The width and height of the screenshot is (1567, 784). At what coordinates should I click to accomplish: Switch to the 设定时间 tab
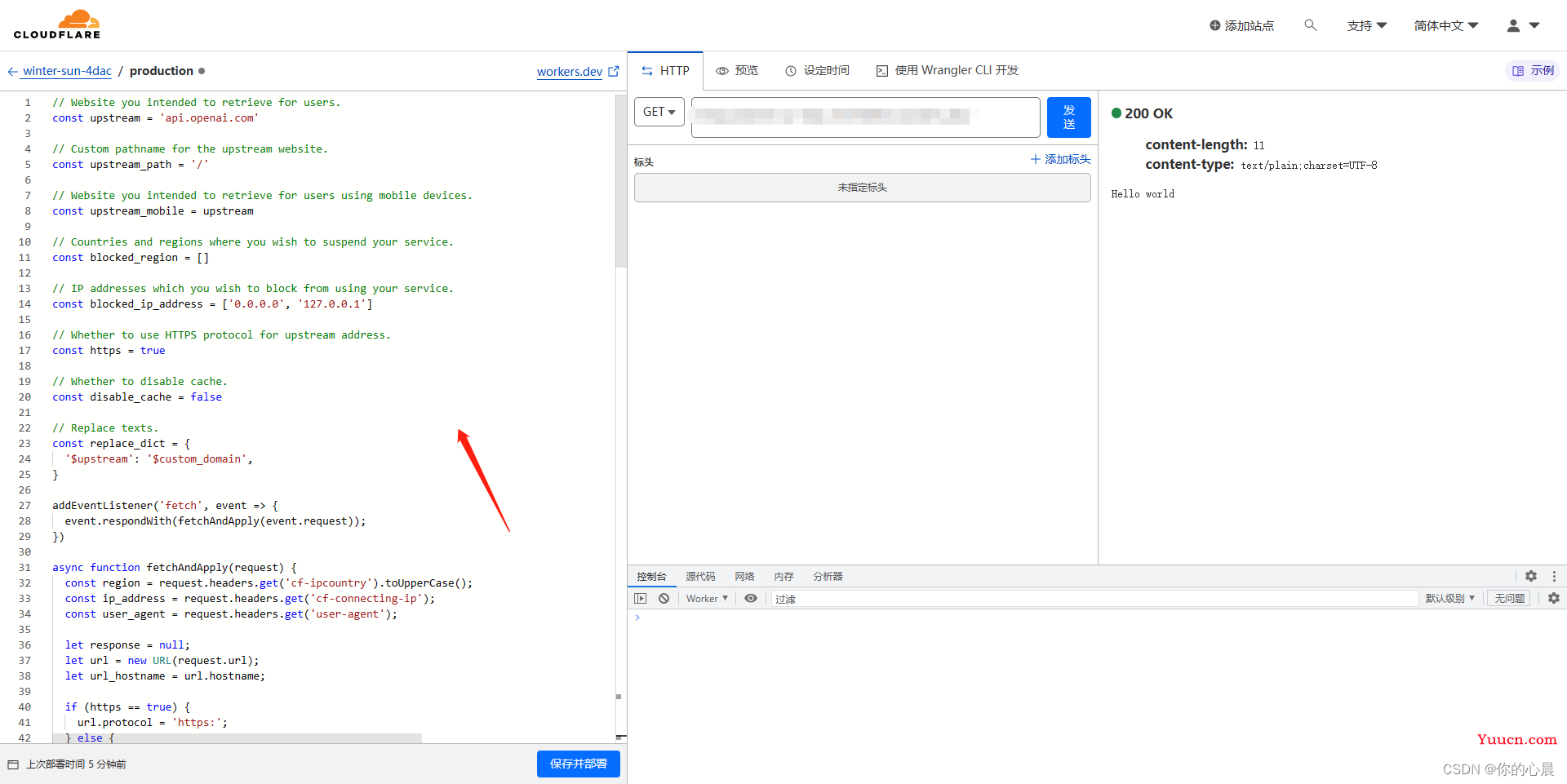pos(817,71)
